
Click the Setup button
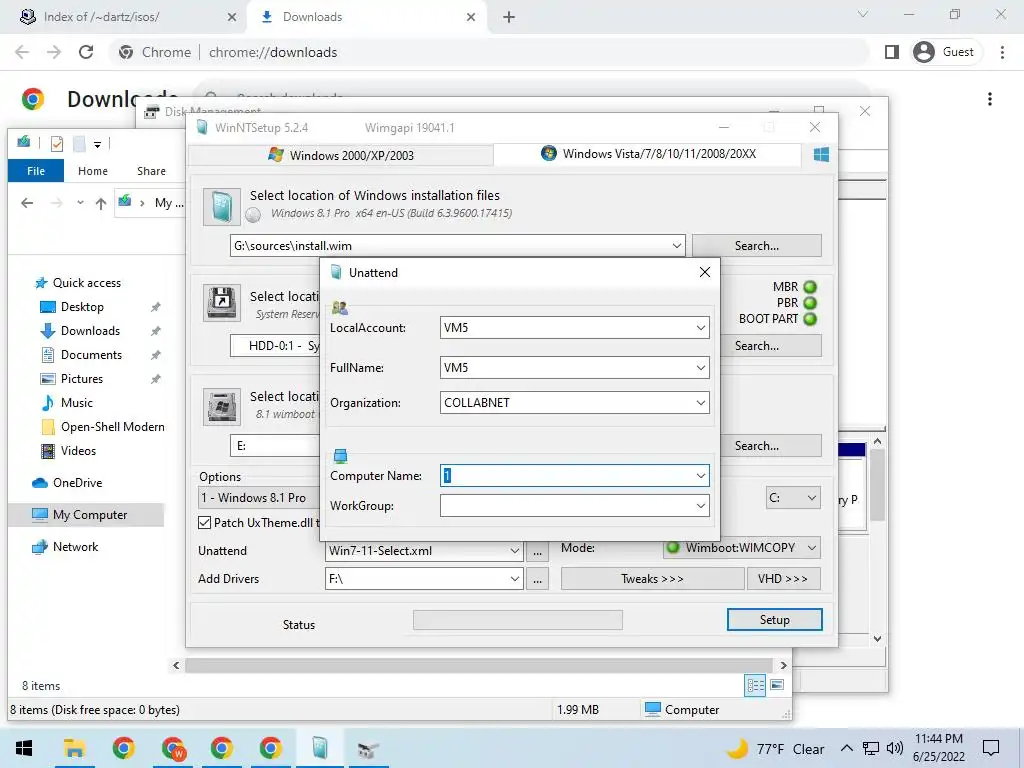[x=775, y=620]
